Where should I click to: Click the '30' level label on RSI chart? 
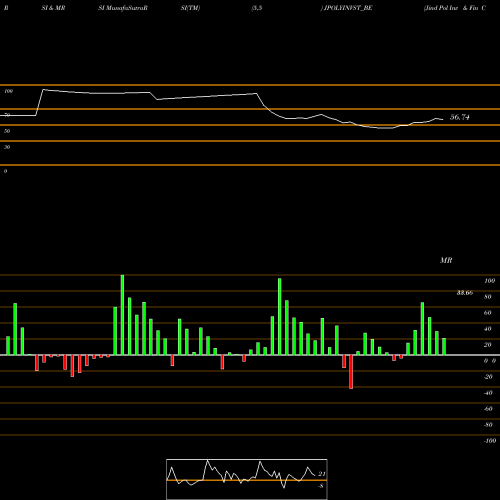pyautogui.click(x=7, y=147)
